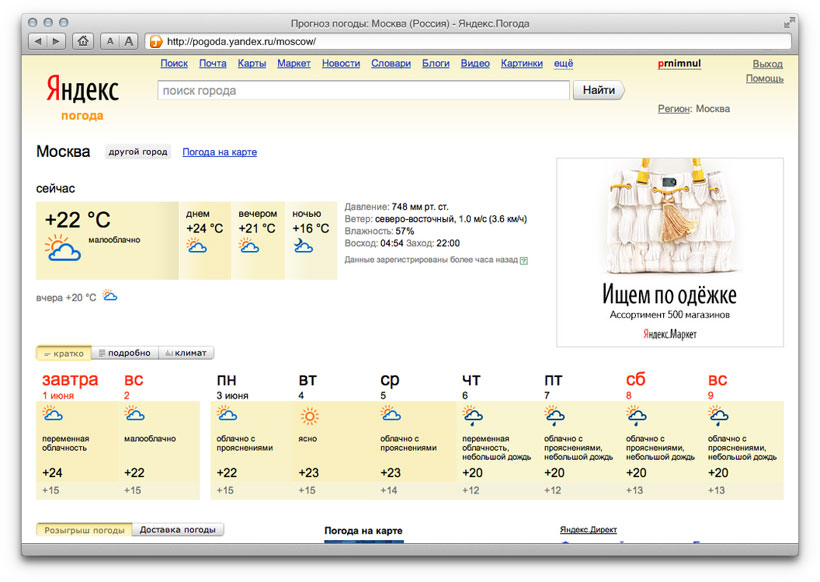Switch to the подробно forecast tab

click(123, 352)
